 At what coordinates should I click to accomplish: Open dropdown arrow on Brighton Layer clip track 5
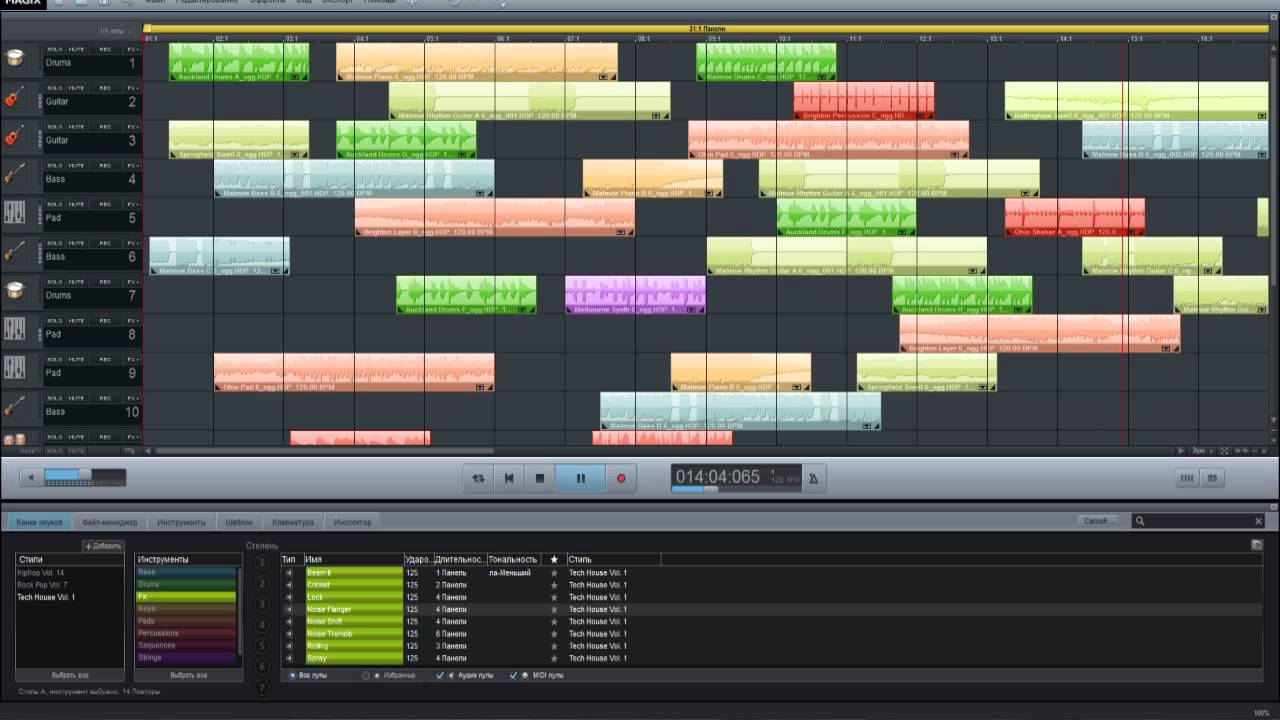tap(621, 231)
